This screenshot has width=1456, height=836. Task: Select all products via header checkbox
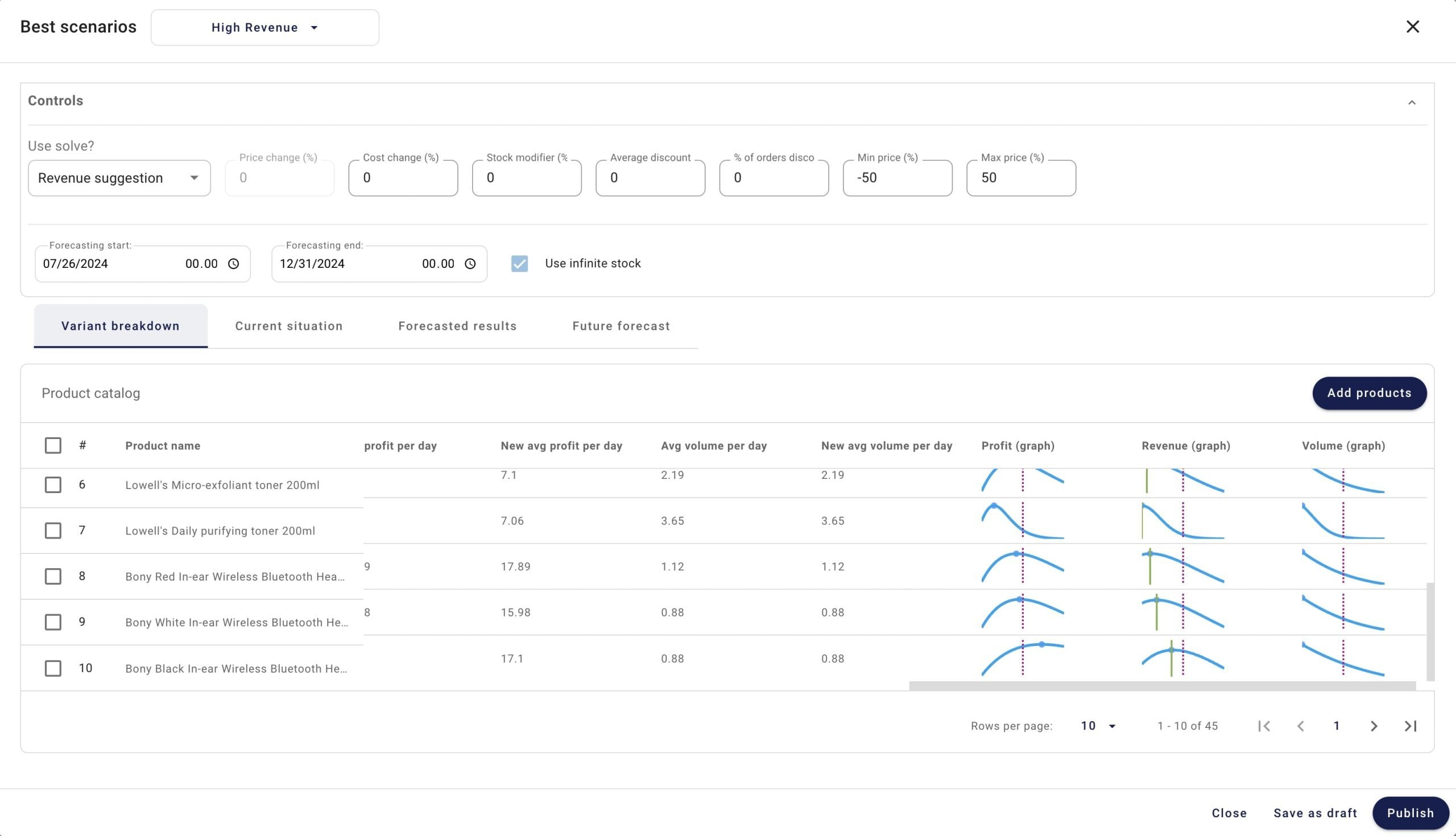[x=53, y=445]
